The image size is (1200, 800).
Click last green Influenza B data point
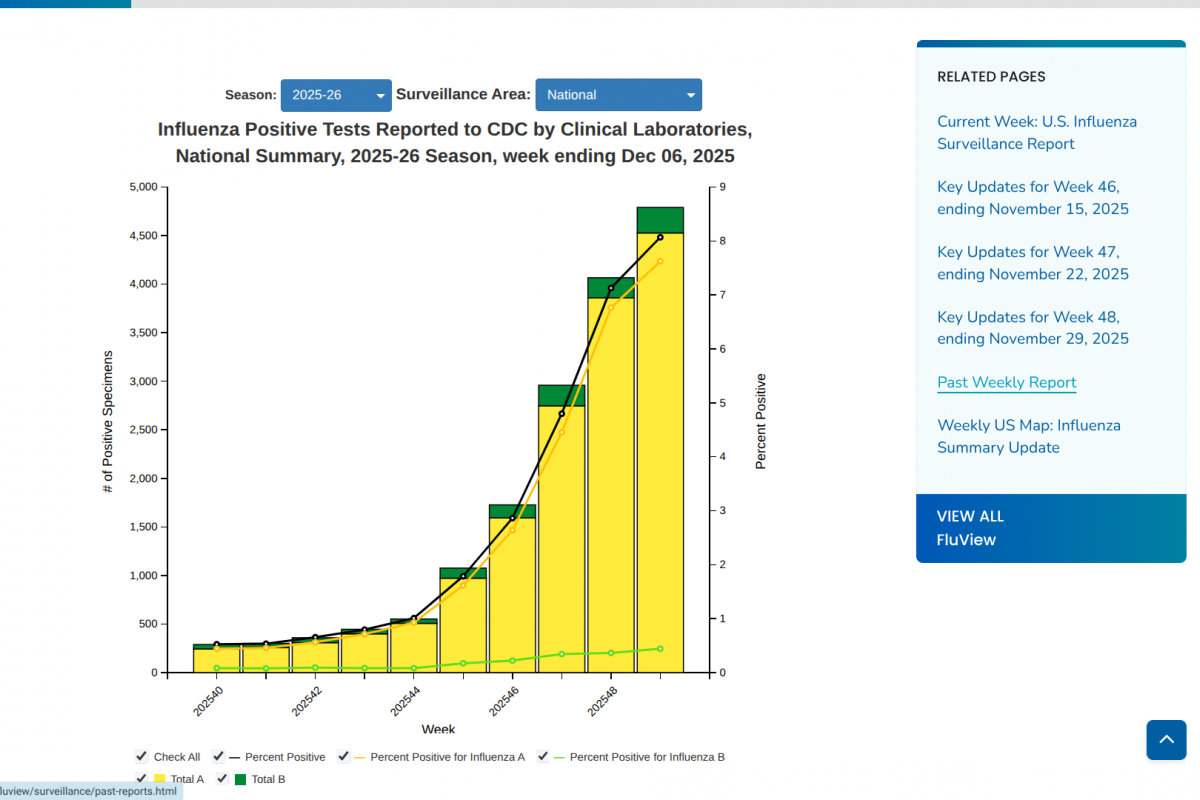point(660,648)
